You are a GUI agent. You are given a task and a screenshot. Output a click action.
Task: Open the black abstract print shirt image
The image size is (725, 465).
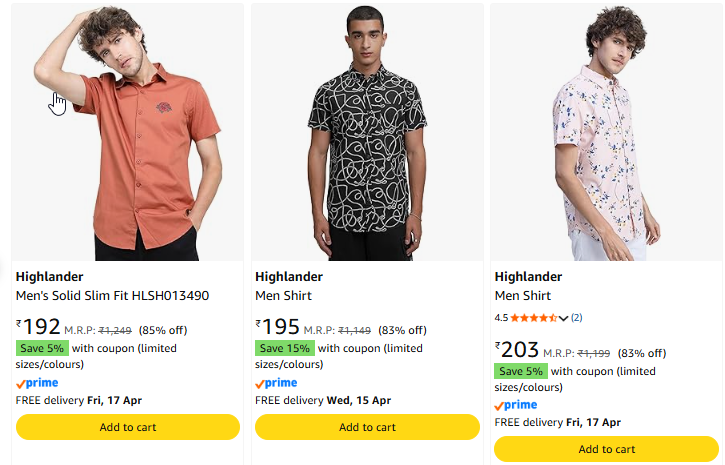pos(367,135)
